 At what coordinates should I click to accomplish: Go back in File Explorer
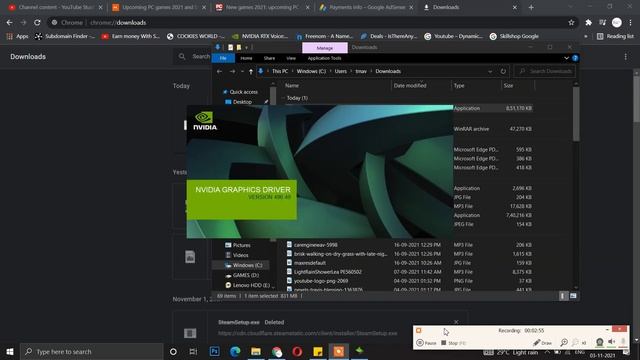coord(220,71)
